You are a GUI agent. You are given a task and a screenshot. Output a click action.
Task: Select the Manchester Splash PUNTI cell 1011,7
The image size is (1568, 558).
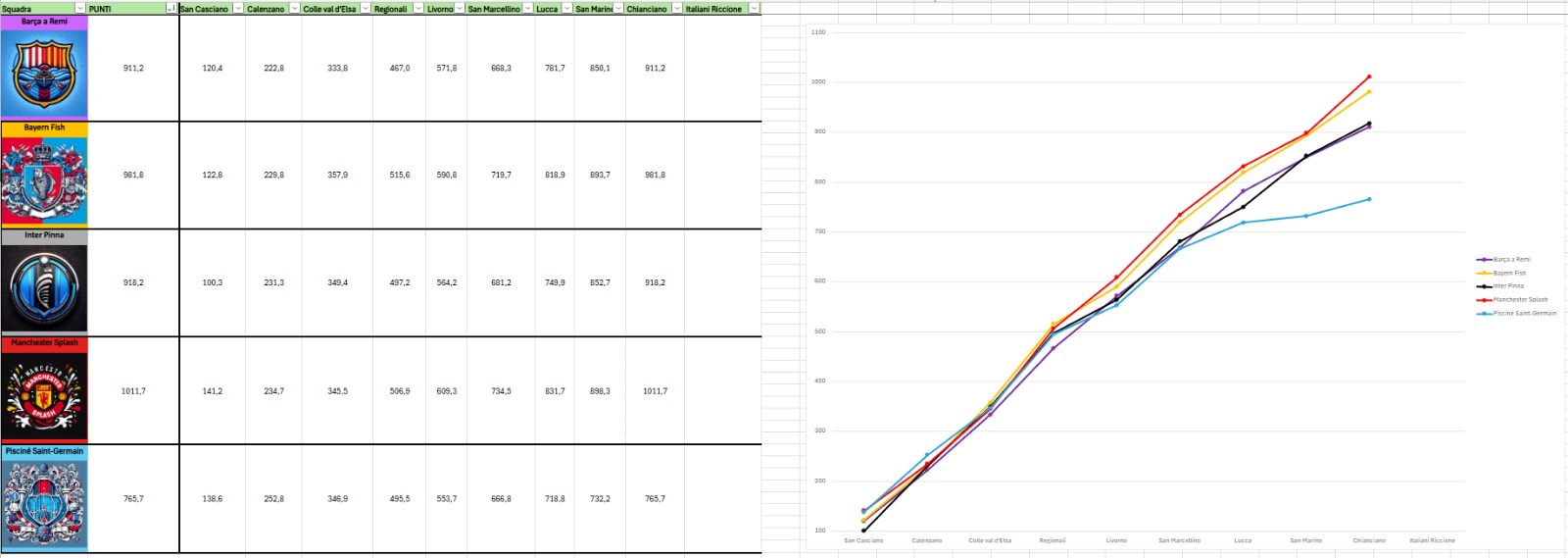133,391
